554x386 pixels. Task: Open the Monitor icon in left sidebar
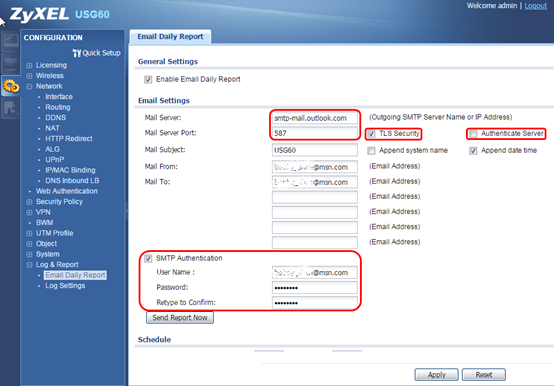pos(10,64)
